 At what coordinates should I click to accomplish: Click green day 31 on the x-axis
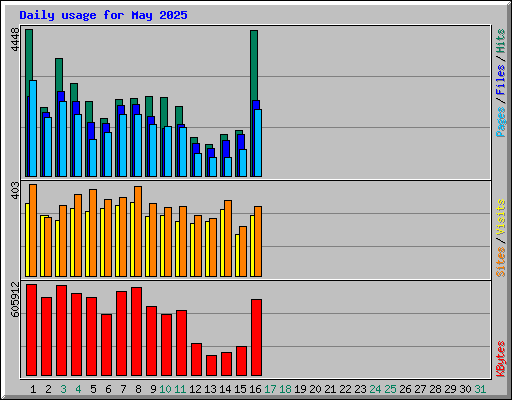click(x=480, y=389)
